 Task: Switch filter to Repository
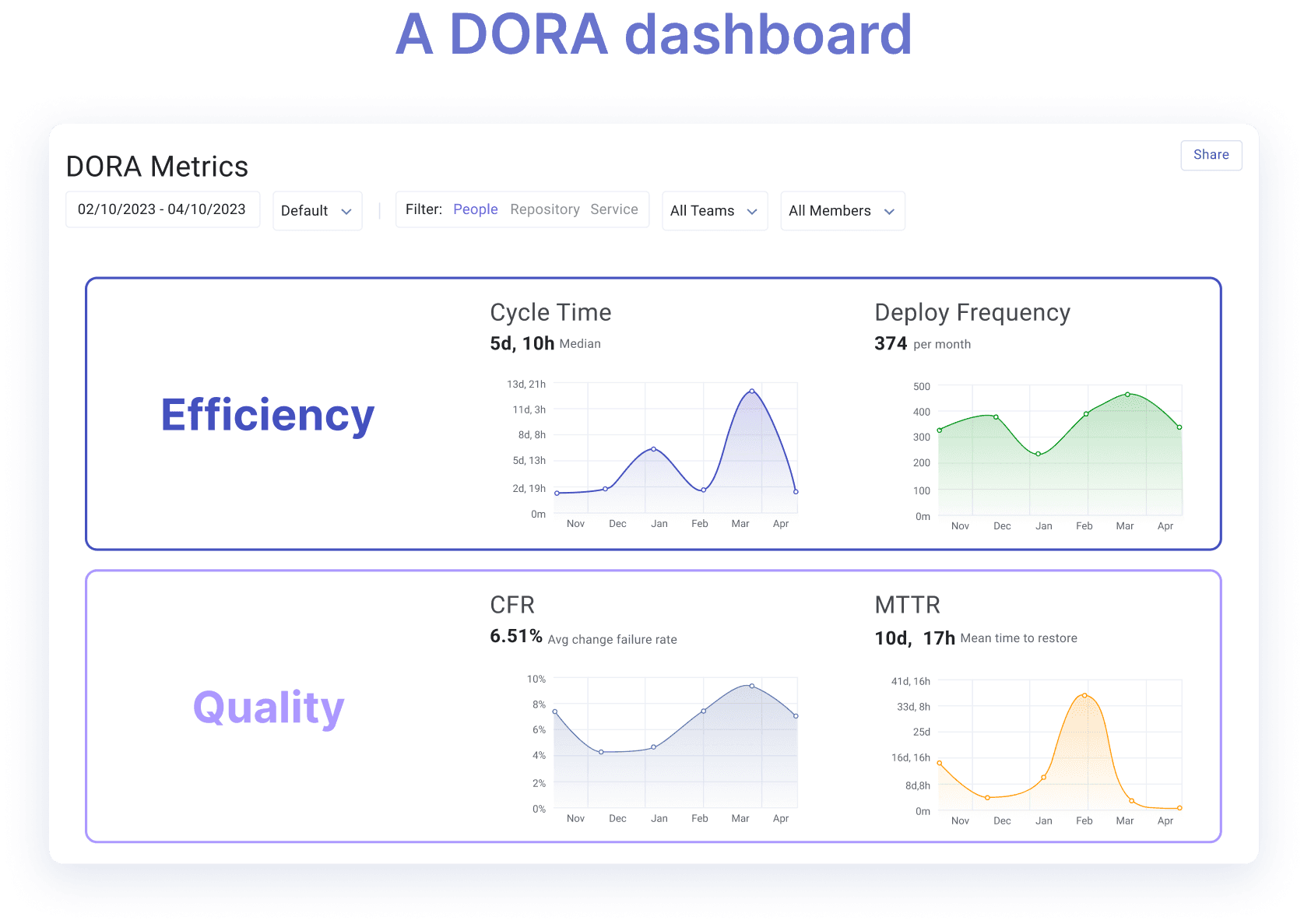(x=545, y=209)
